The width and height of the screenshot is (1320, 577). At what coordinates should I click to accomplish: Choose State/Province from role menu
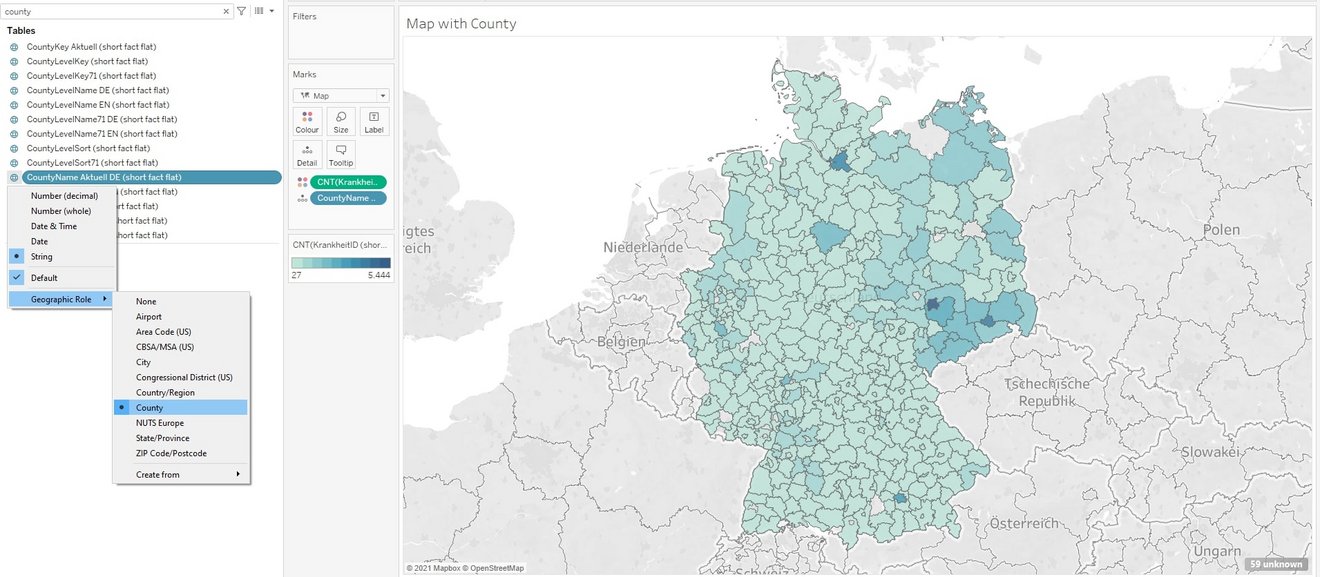tap(162, 438)
